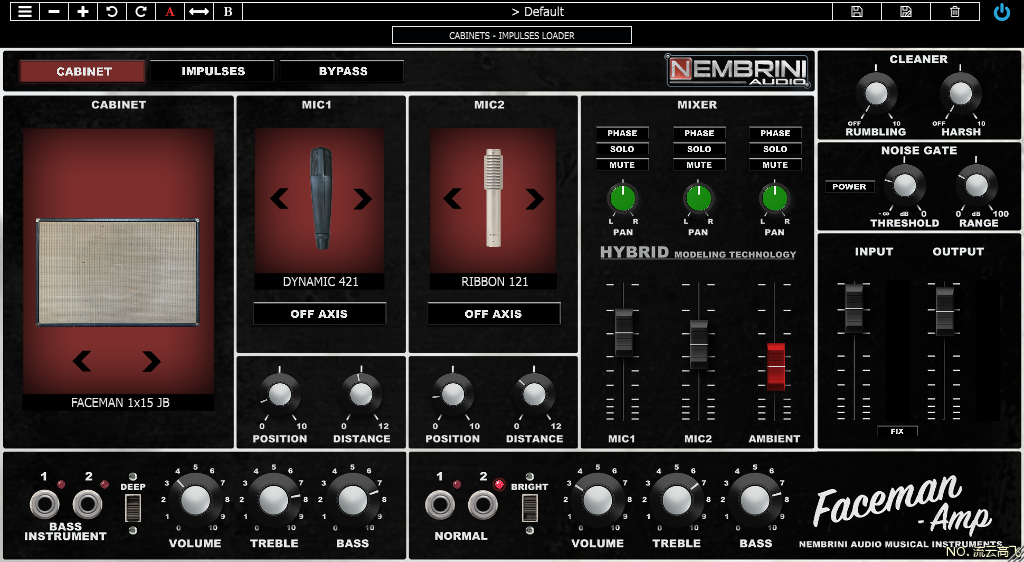Click the MIC2 level fader handle

pos(699,343)
